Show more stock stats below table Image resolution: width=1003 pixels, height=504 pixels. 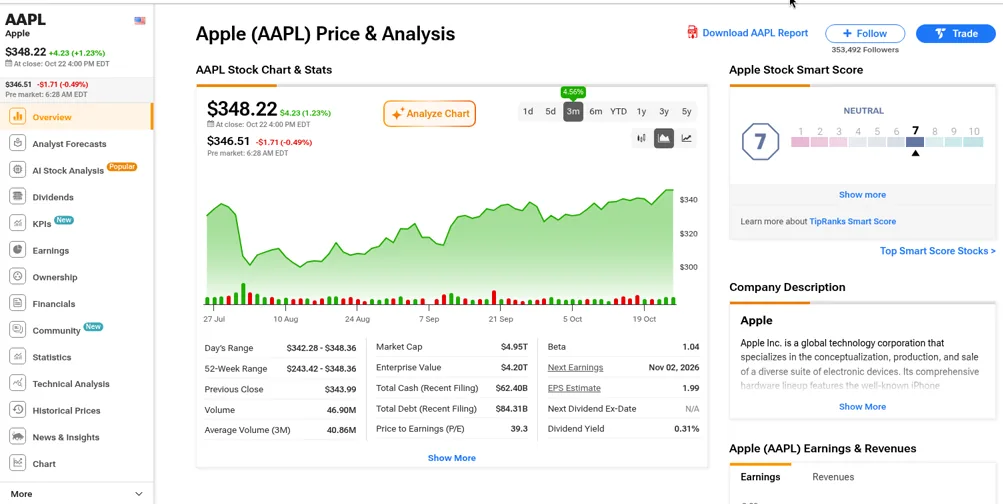tap(452, 458)
